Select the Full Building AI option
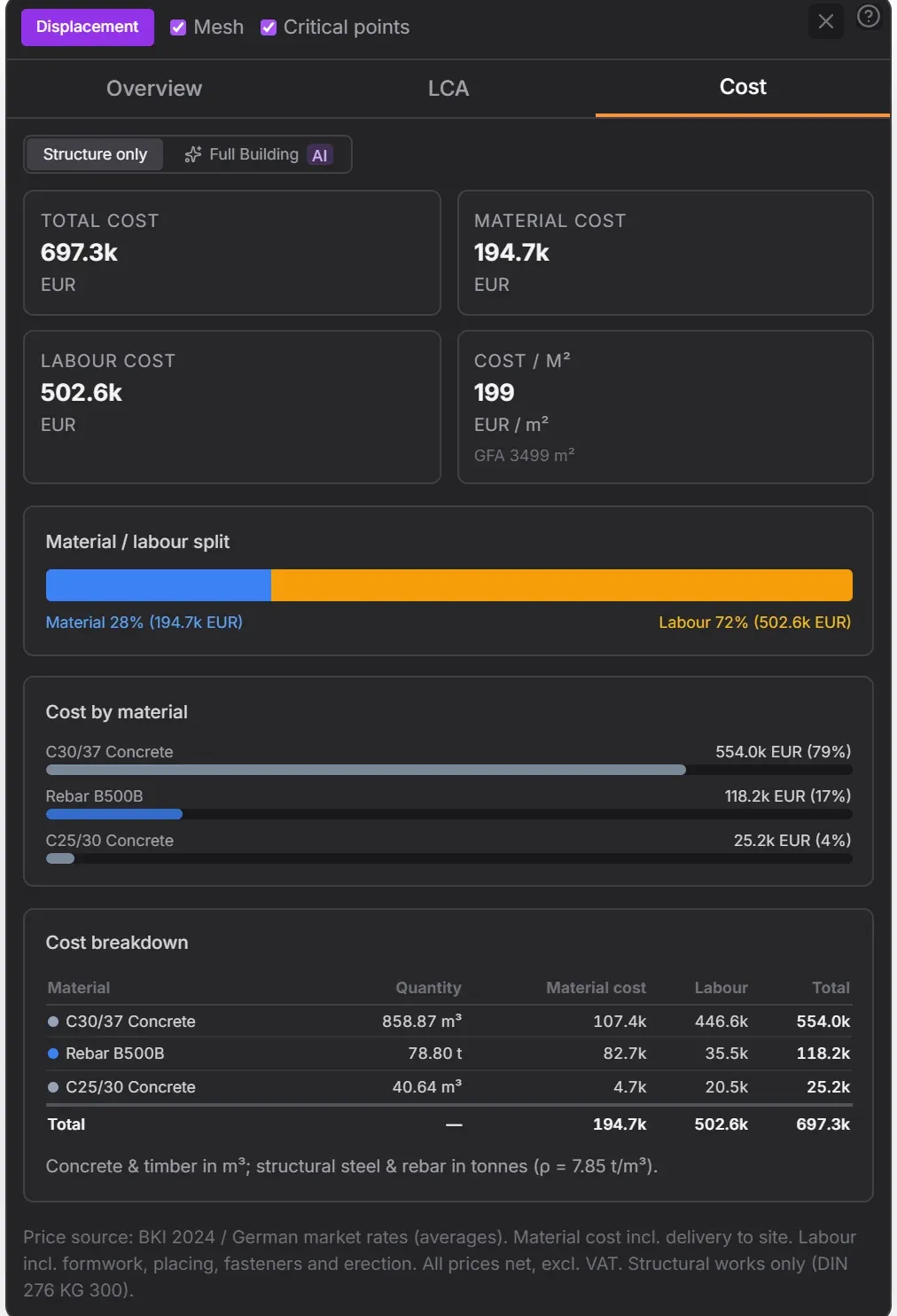Image resolution: width=897 pixels, height=1316 pixels. (258, 154)
